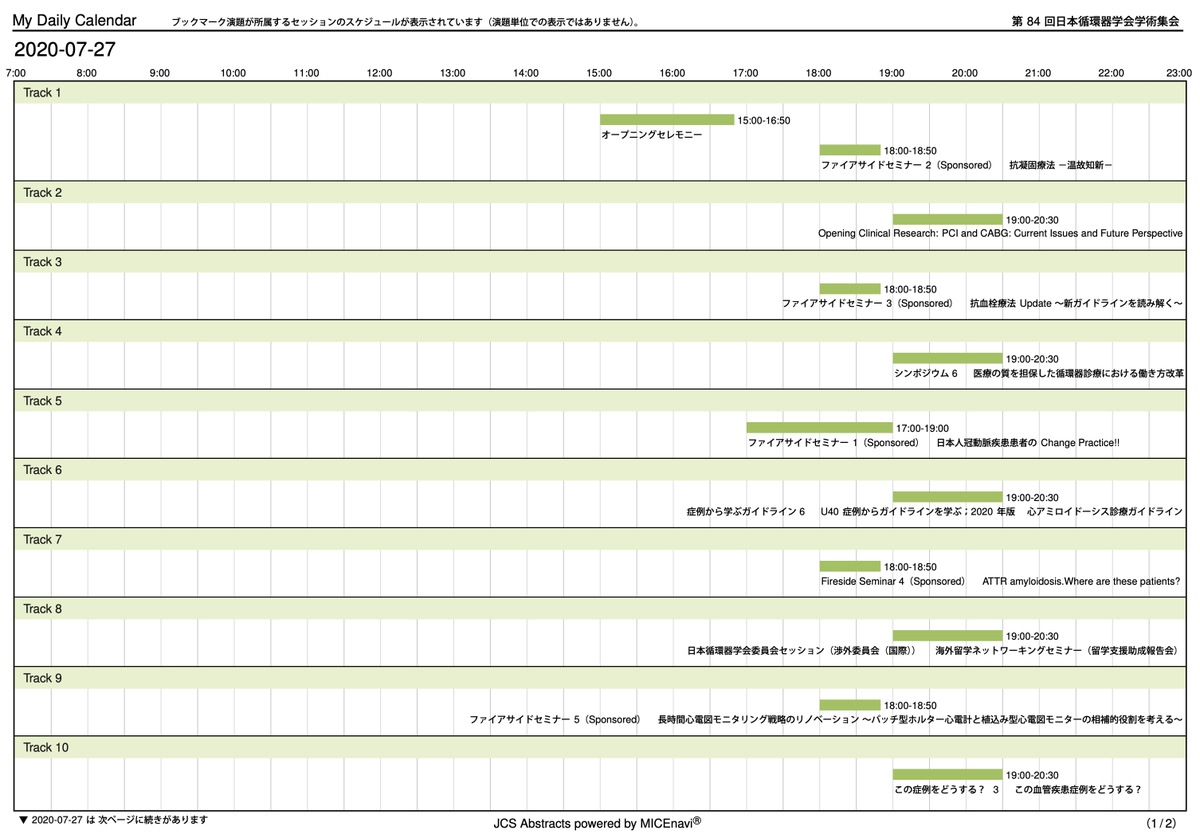Click the 19:00-20:30 label in Track 2
Viewport: 1200px width, 838px height.
coord(1033,219)
